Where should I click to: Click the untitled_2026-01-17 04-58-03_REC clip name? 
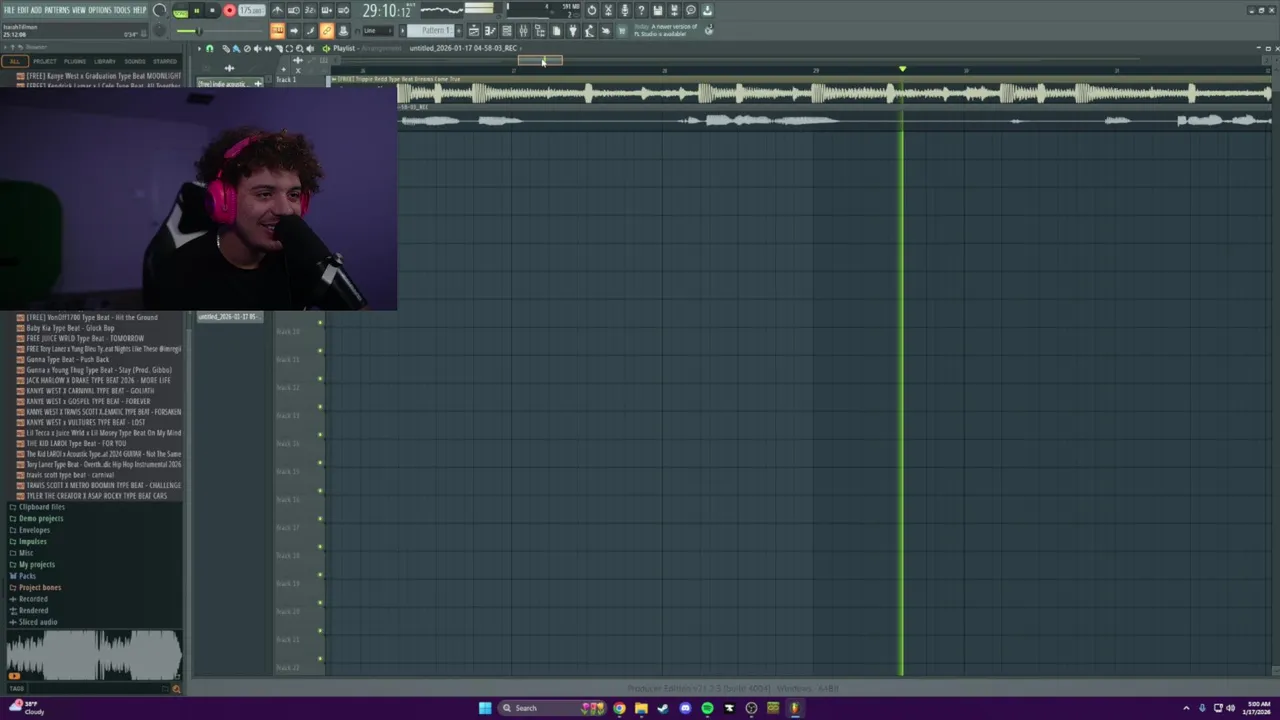tap(463, 48)
